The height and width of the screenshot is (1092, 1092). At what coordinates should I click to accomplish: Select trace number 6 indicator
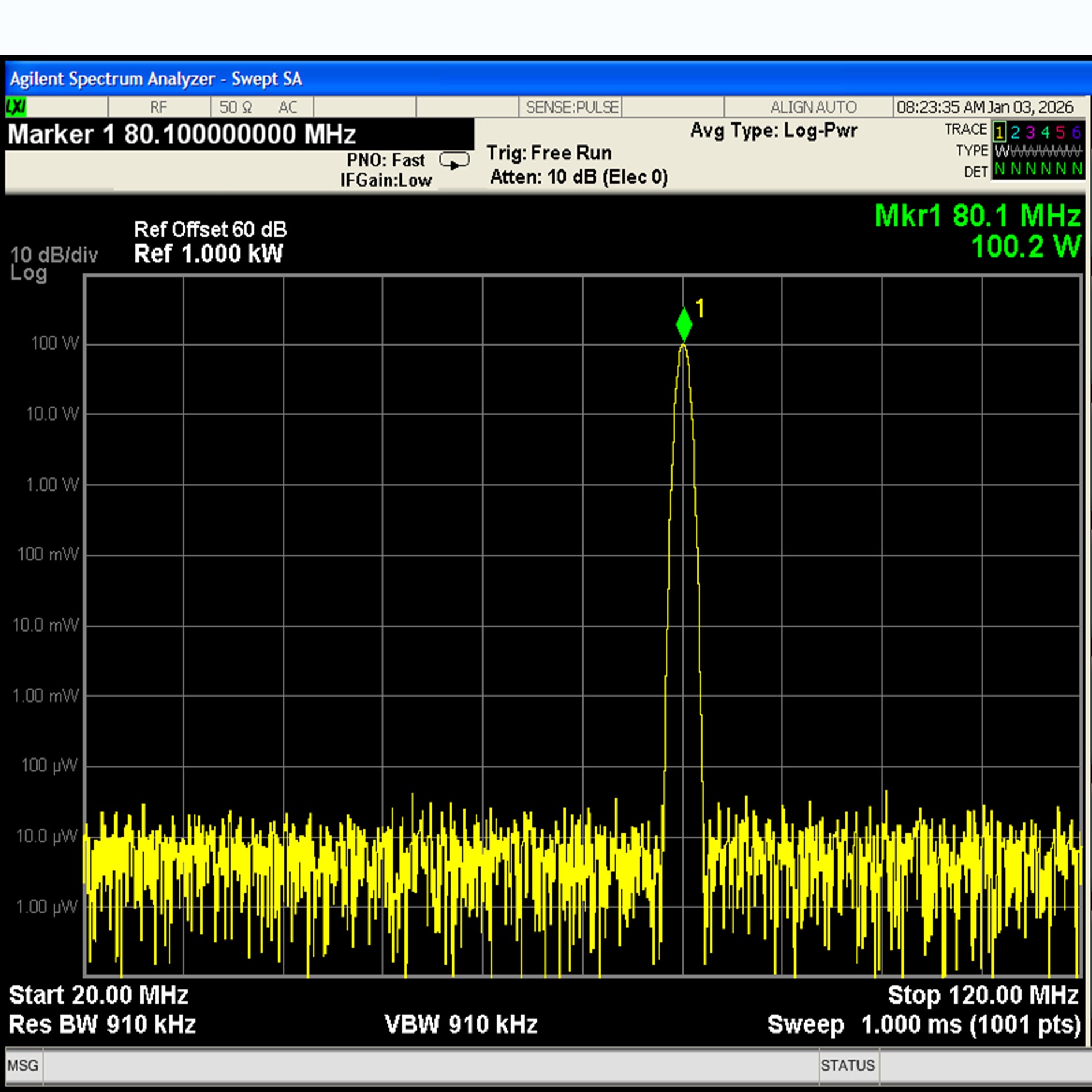point(1076,133)
